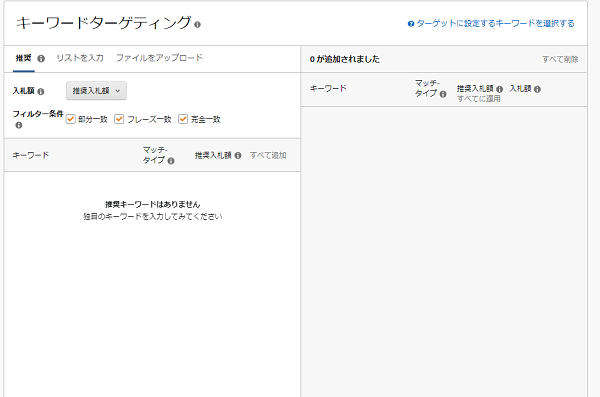Click 0 が追加されました text
Screen dimensions: 600x397
[345, 59]
